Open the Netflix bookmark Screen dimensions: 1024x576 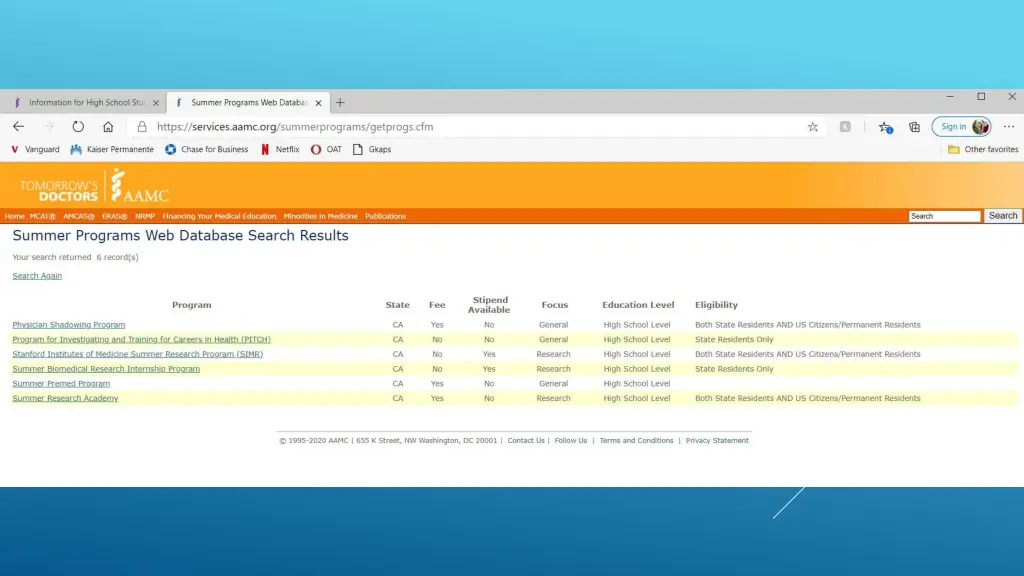[x=280, y=150]
